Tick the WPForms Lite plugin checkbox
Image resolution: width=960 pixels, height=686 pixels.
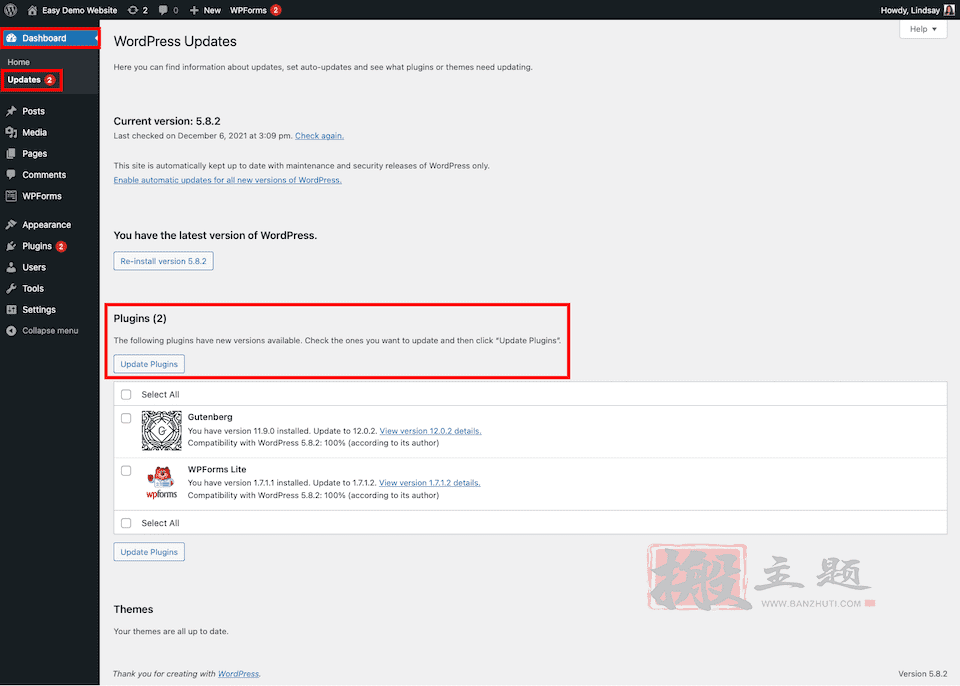[126, 470]
